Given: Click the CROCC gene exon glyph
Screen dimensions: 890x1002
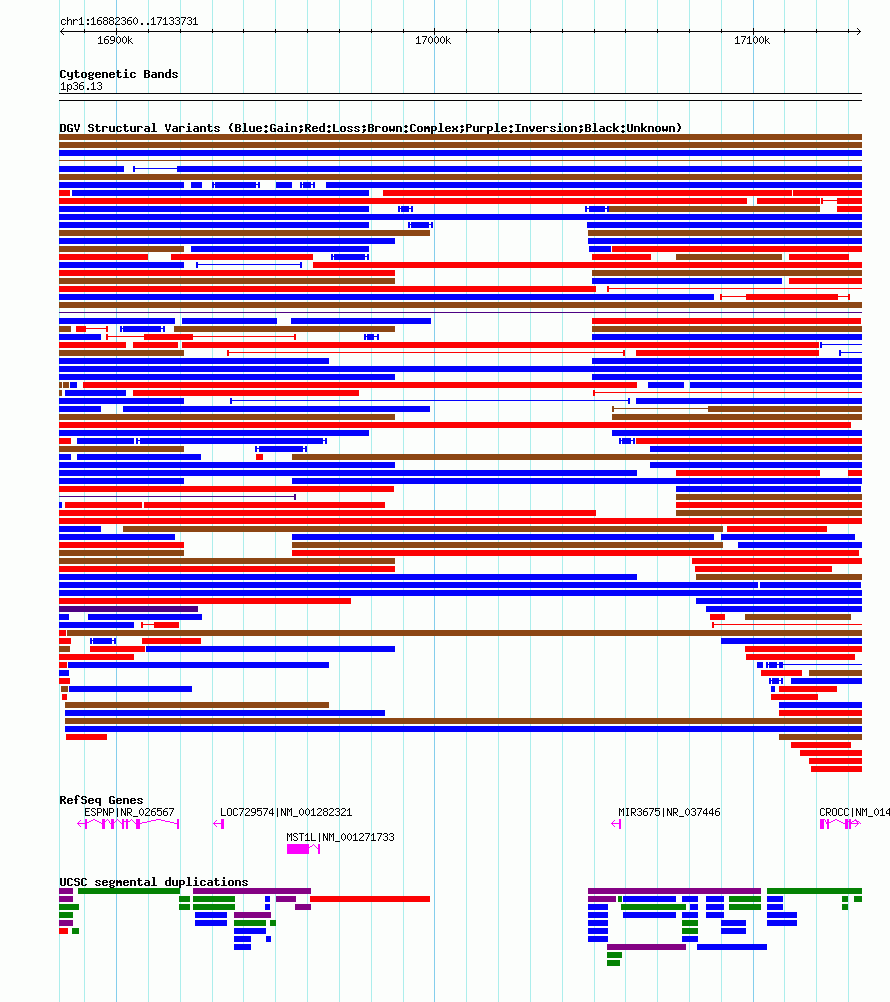Looking at the screenshot, I should point(840,824).
